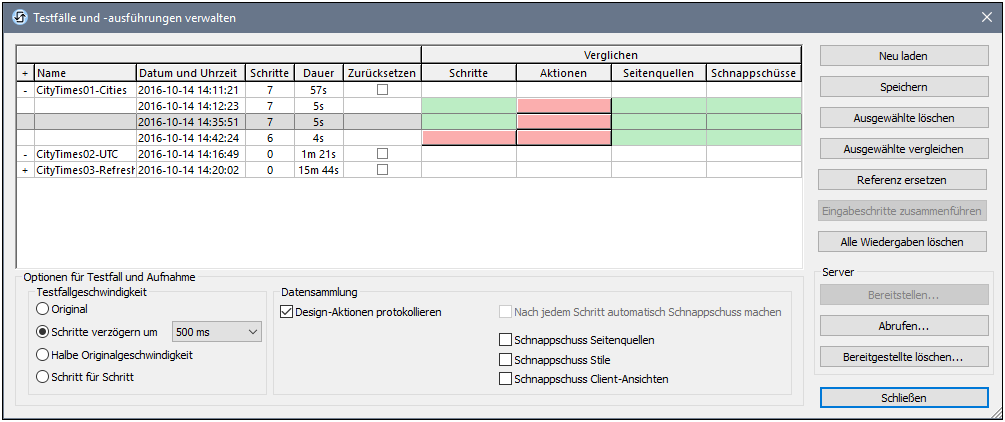Select the Original speed radio button

pos(42,309)
